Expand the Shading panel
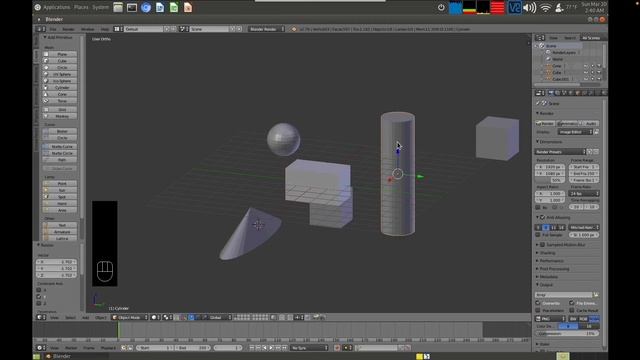This screenshot has width=640, height=360. (x=546, y=253)
